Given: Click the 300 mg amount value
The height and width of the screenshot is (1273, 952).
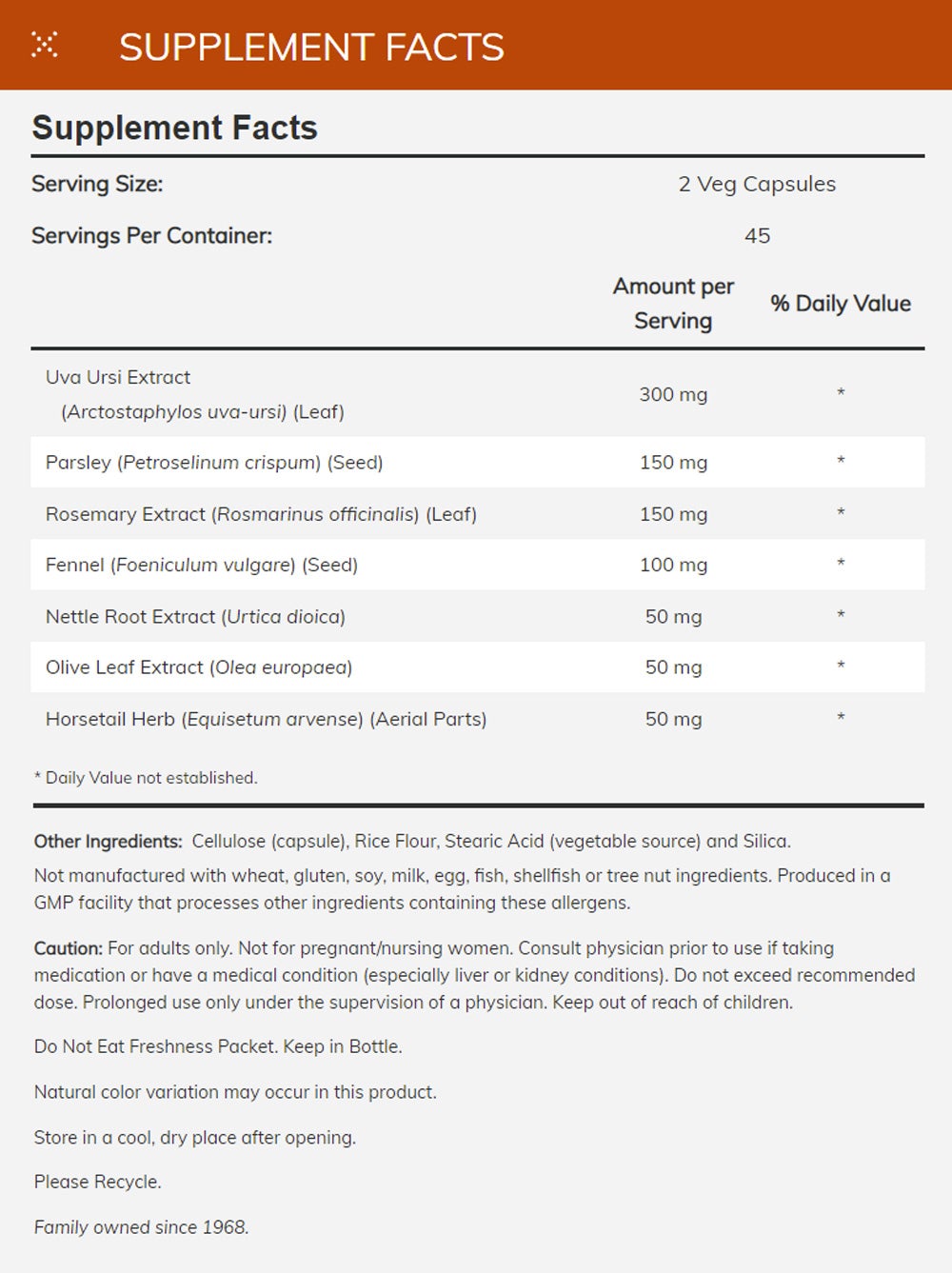Looking at the screenshot, I should pyautogui.click(x=673, y=394).
